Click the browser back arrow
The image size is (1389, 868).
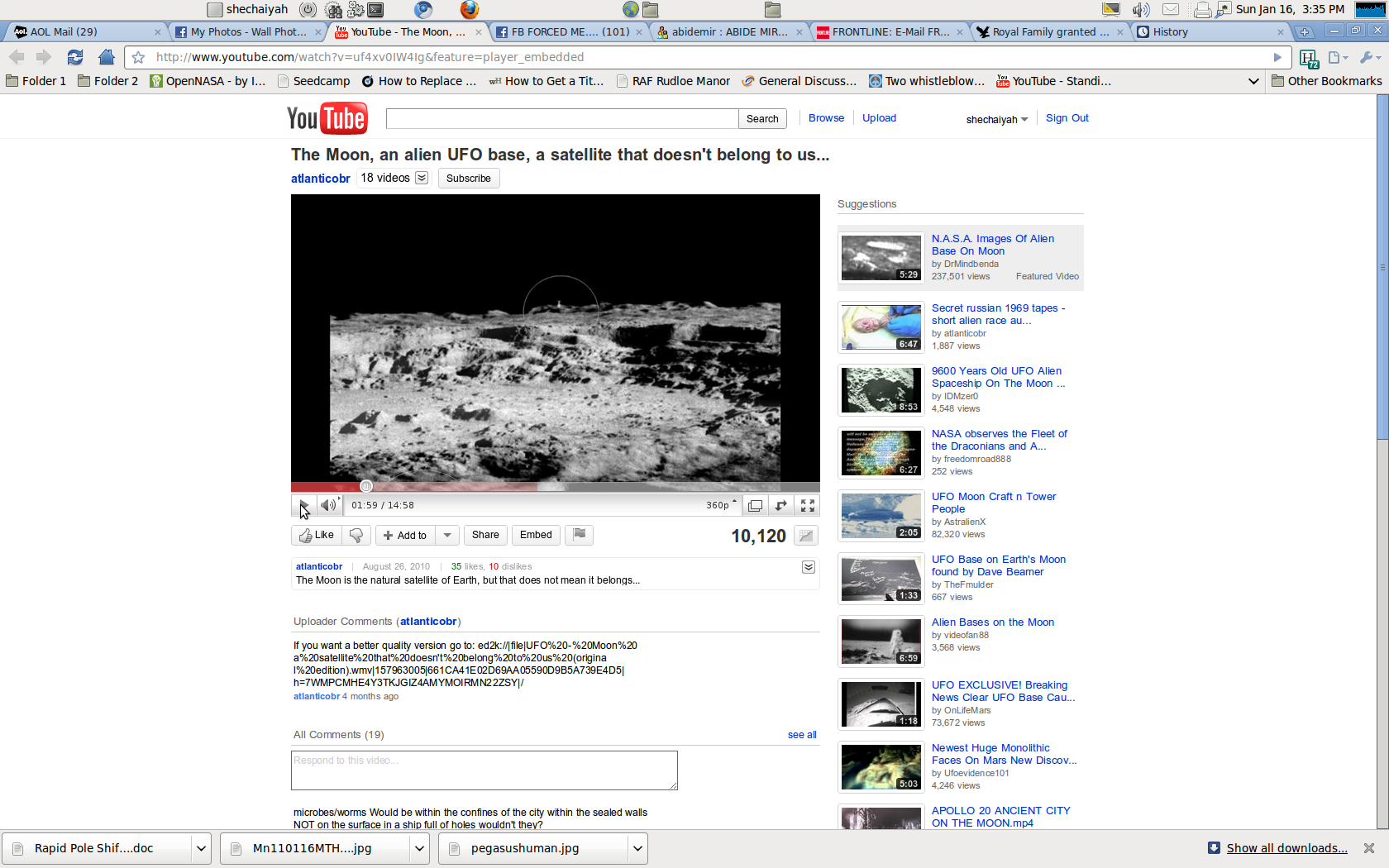17,57
